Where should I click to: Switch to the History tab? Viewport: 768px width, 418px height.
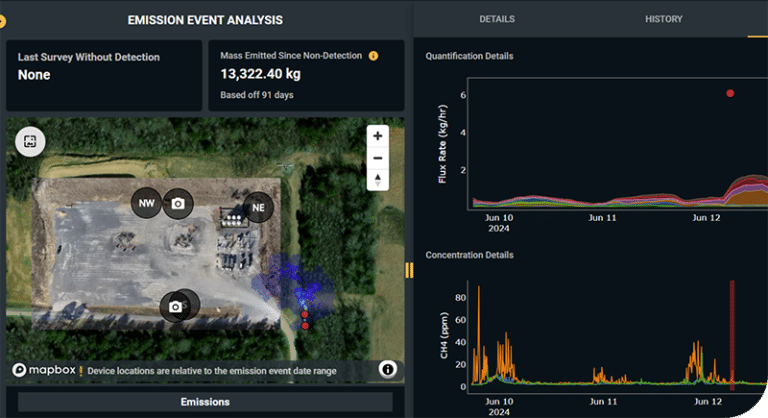coord(663,19)
